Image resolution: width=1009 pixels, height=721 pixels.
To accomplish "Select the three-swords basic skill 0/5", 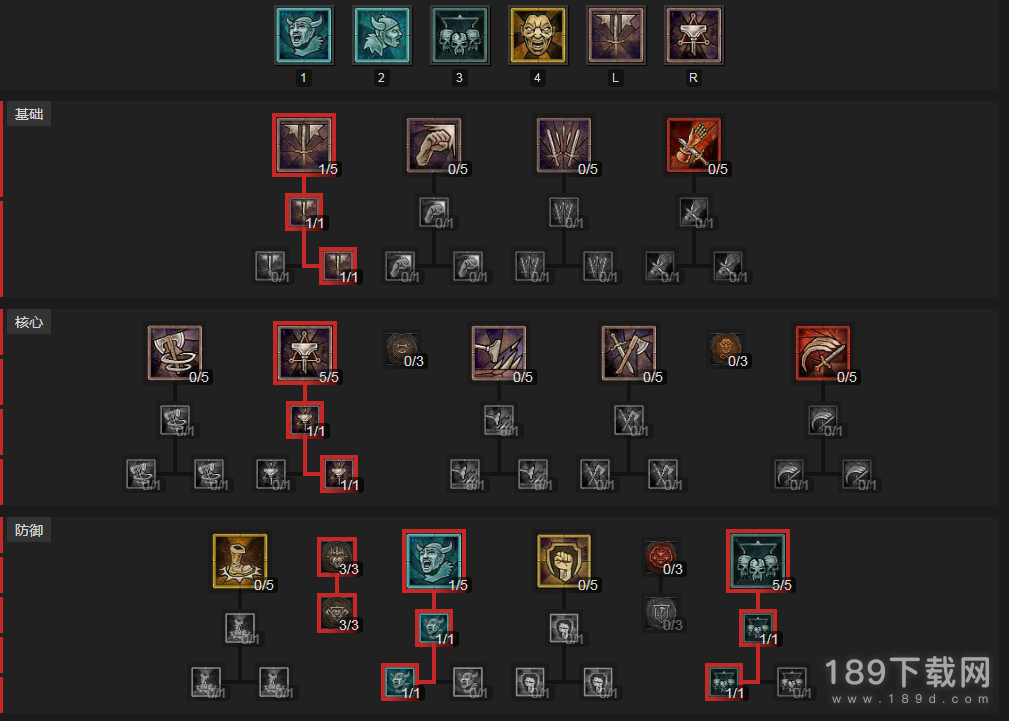I will [564, 145].
